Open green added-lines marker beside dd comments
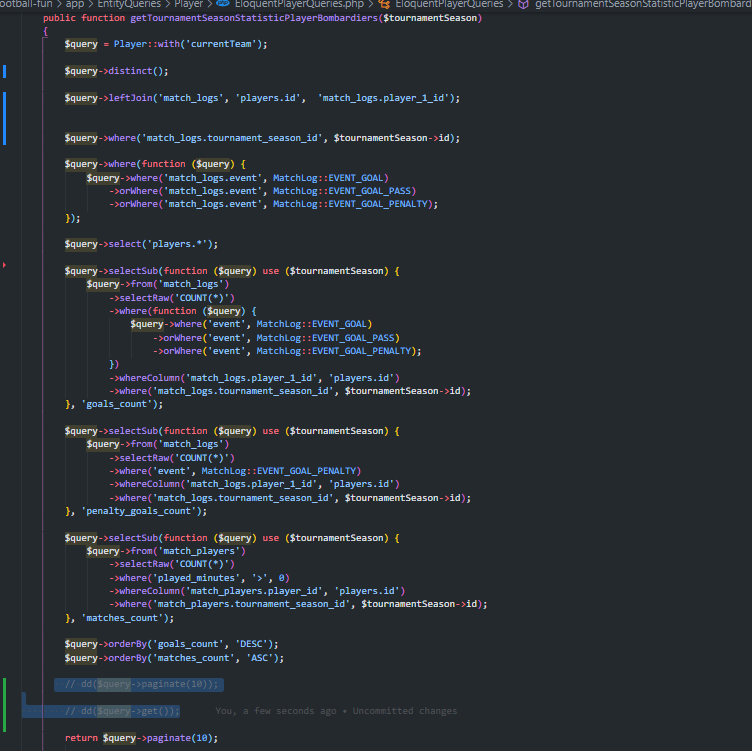This screenshot has width=752, height=751. (x=4, y=704)
